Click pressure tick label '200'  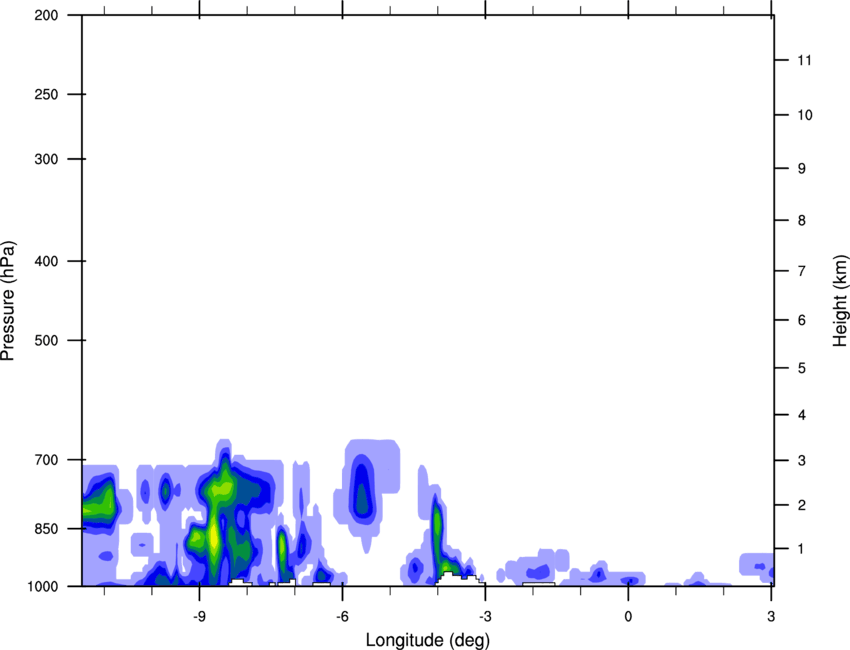(46, 15)
